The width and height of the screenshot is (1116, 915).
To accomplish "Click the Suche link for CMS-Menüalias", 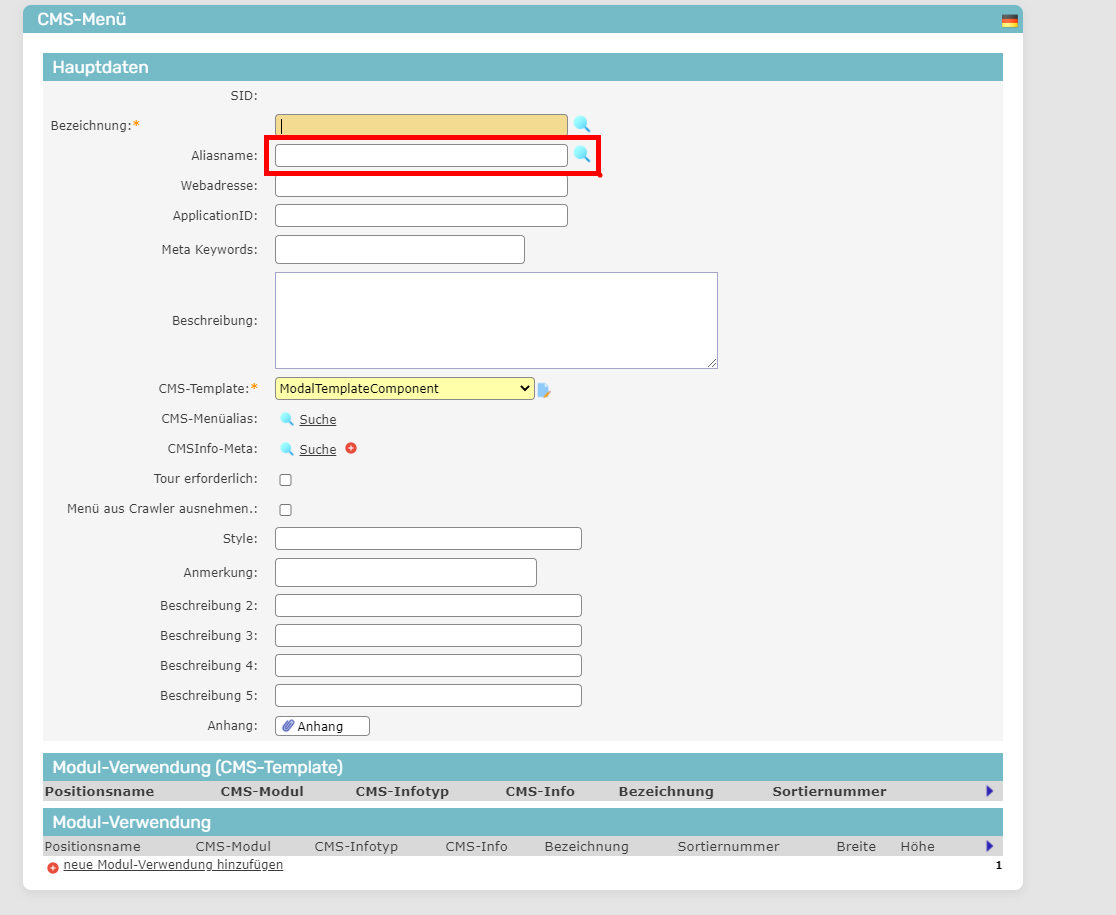I will point(317,420).
